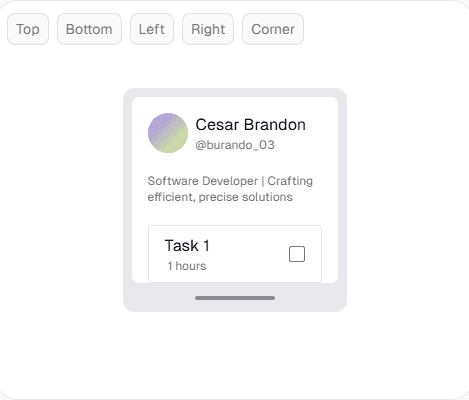
Task: Click the purple-green gradient avatar
Action: pyautogui.click(x=168, y=133)
